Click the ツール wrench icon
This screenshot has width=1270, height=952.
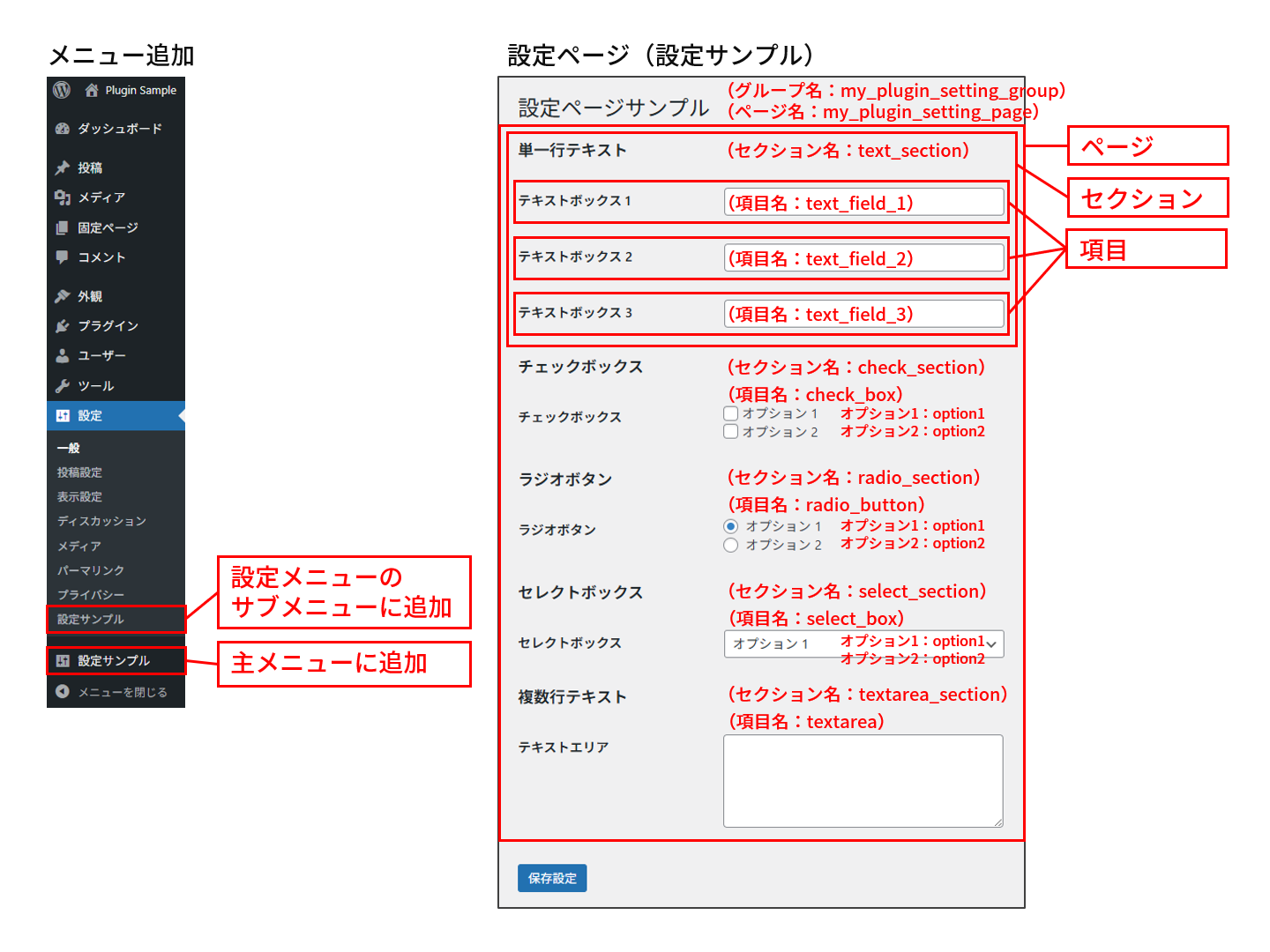click(63, 386)
